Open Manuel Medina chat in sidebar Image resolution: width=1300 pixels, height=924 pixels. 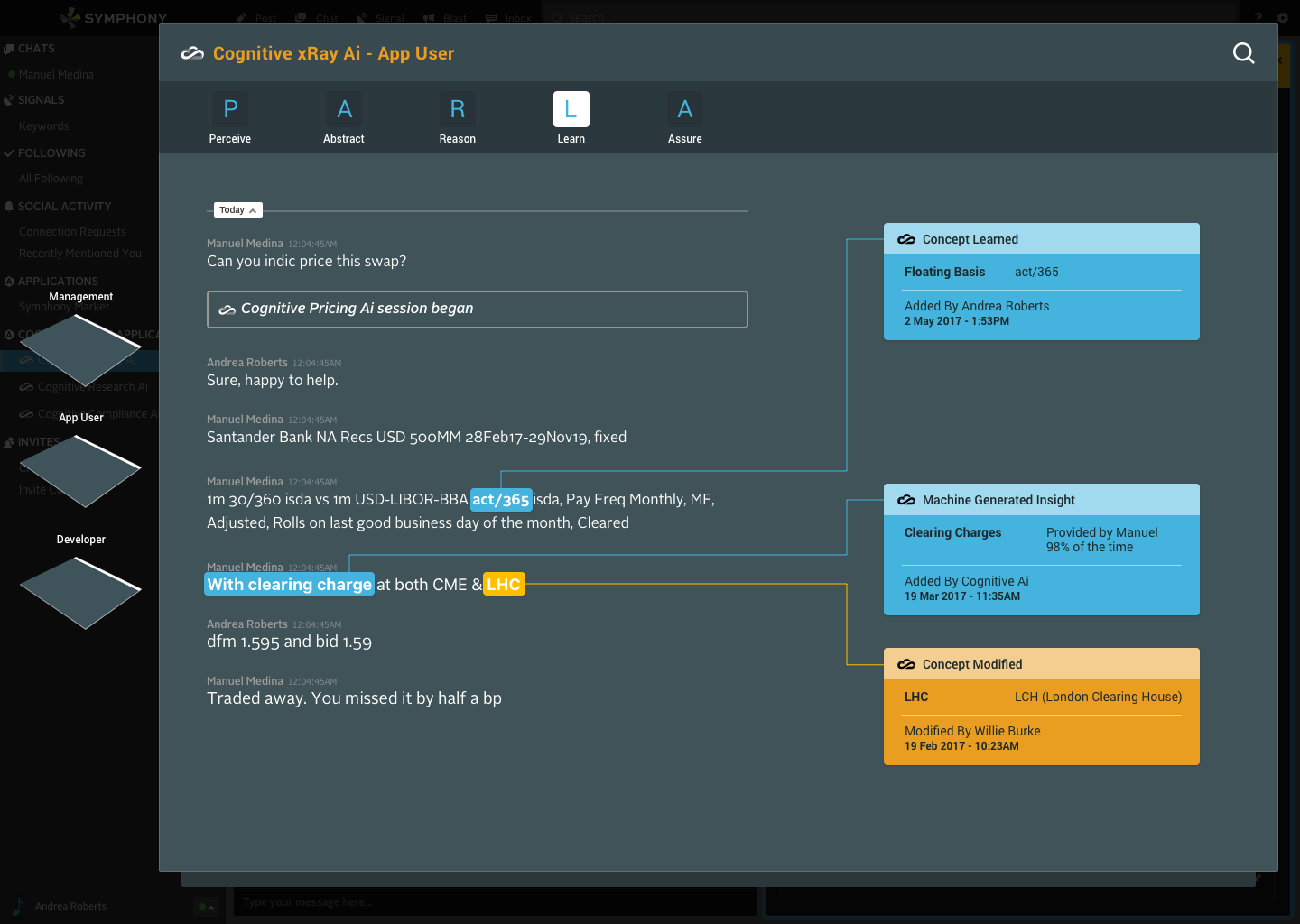click(x=56, y=75)
